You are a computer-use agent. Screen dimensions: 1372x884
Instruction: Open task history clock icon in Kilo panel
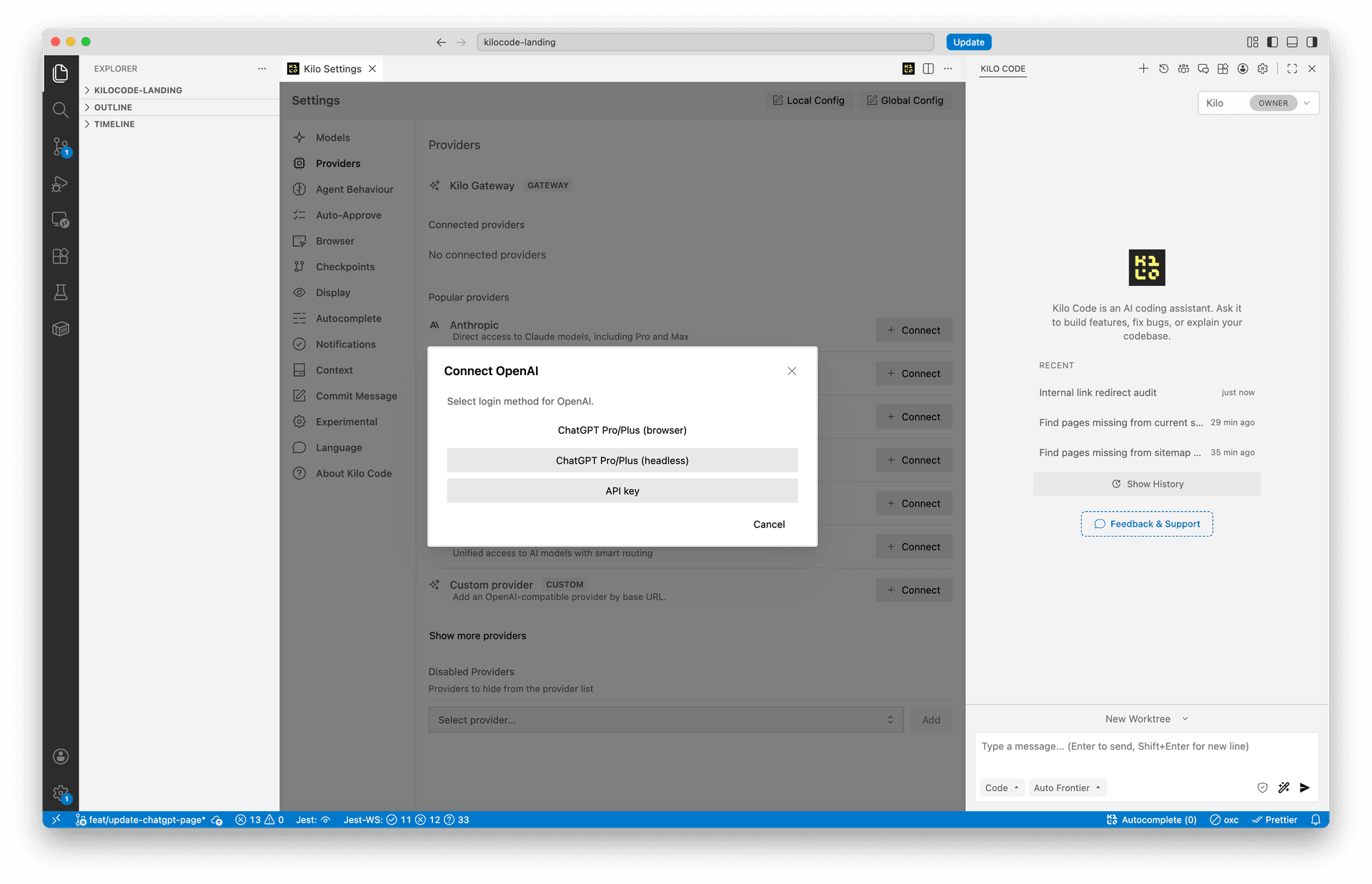[x=1163, y=69]
